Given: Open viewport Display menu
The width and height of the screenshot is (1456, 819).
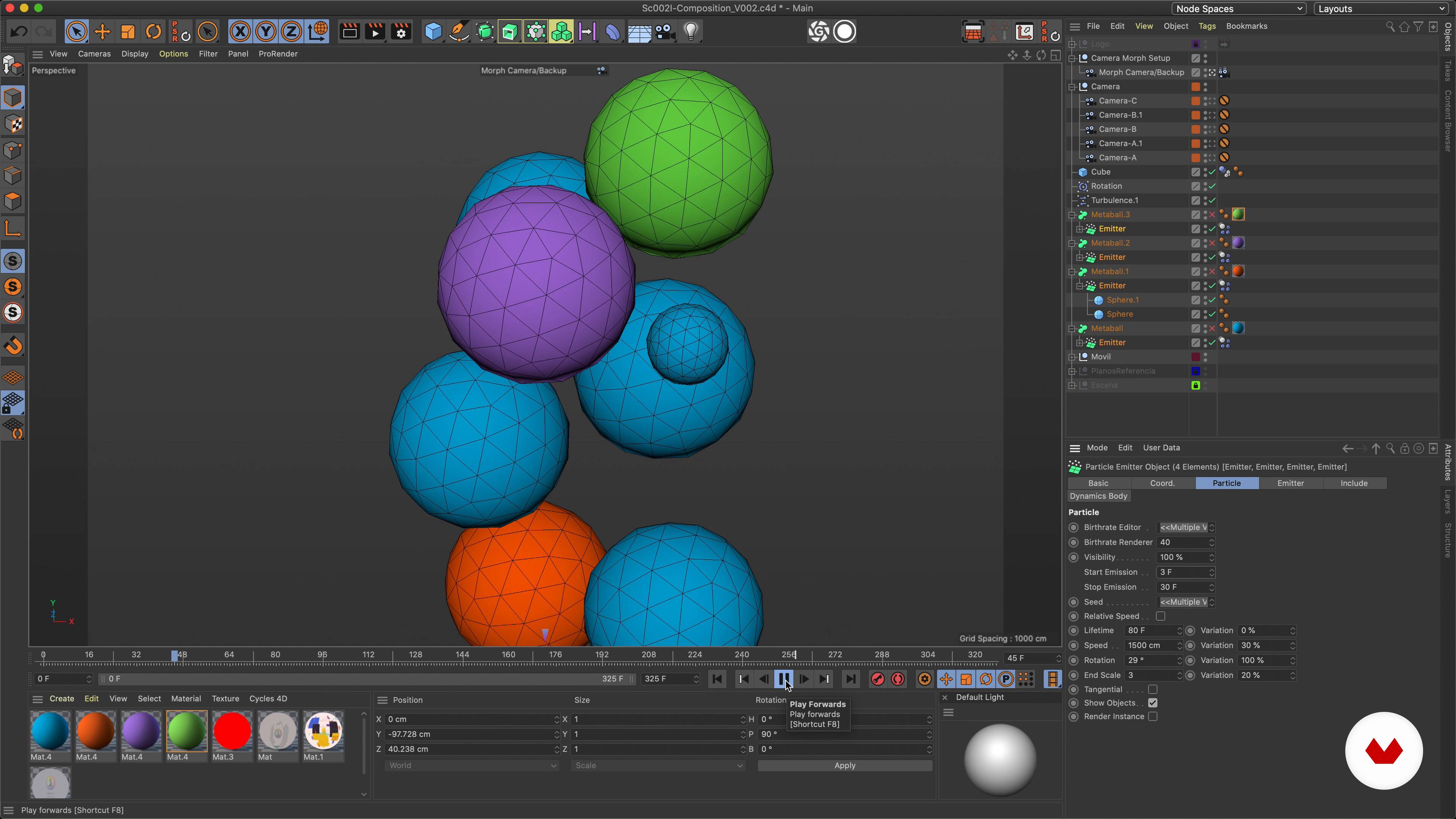Looking at the screenshot, I should coord(135,54).
